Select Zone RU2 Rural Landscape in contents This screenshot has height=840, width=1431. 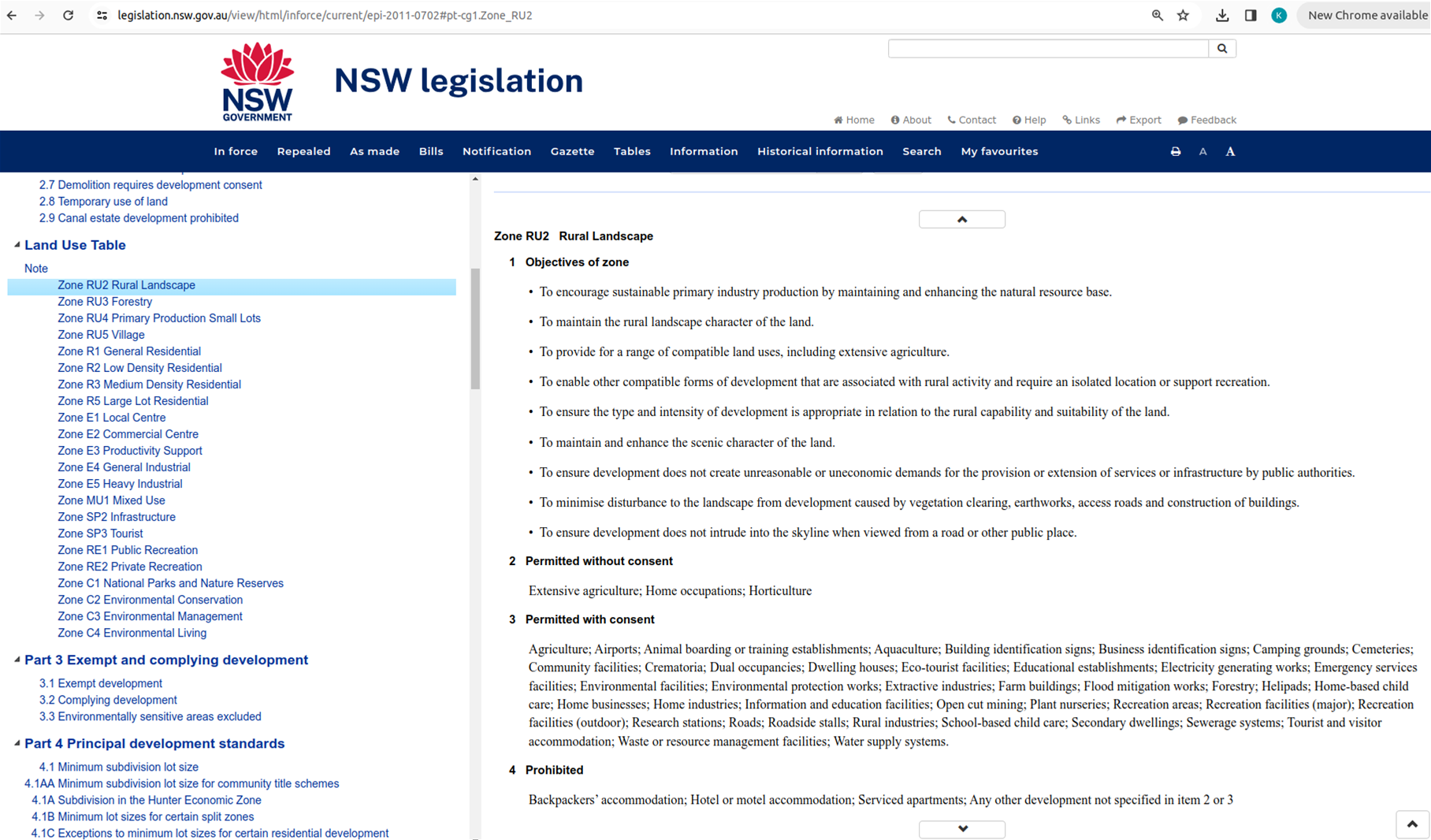(x=126, y=285)
